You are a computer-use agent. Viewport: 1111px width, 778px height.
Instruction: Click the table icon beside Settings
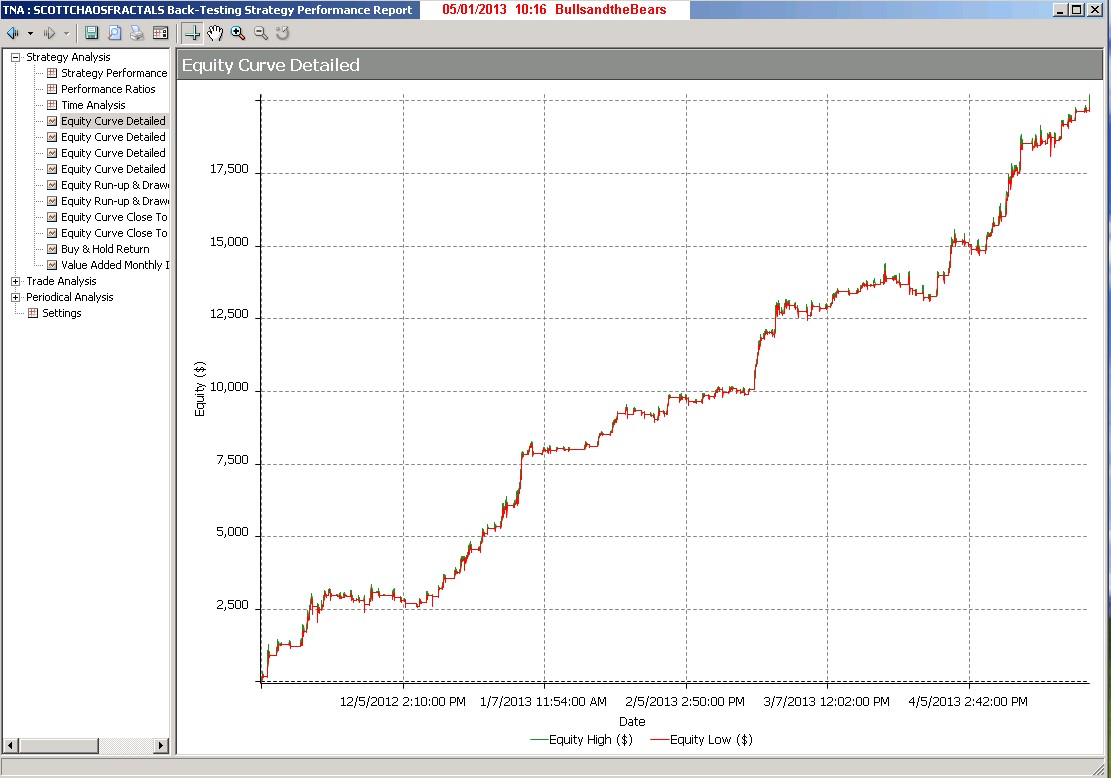point(33,313)
